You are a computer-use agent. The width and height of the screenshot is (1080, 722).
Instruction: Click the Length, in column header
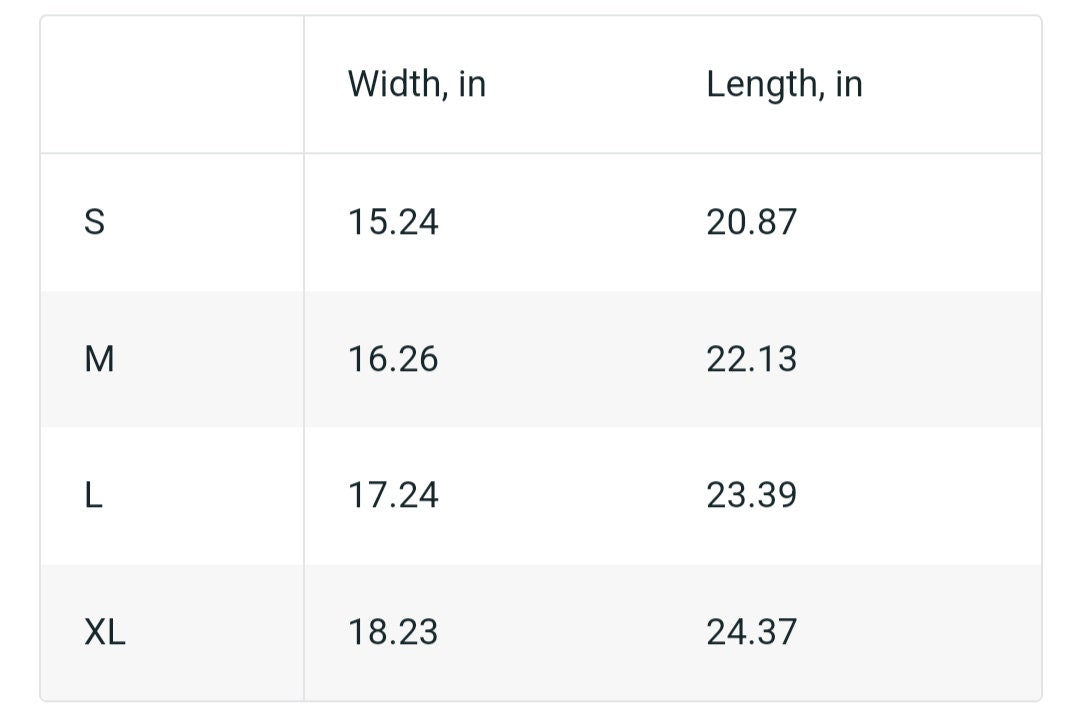(x=784, y=85)
